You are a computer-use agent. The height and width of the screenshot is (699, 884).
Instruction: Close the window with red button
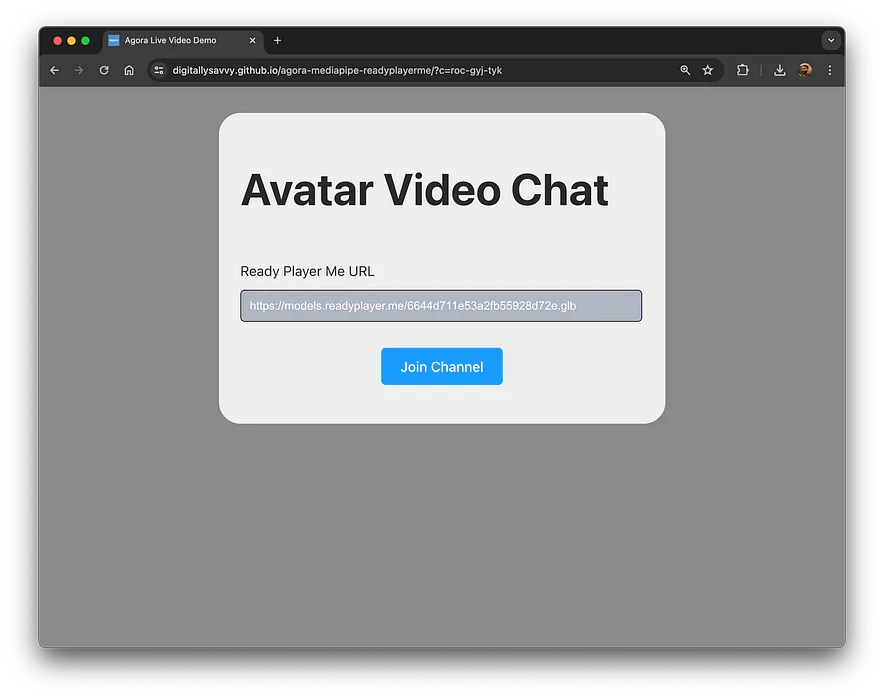tap(58, 41)
